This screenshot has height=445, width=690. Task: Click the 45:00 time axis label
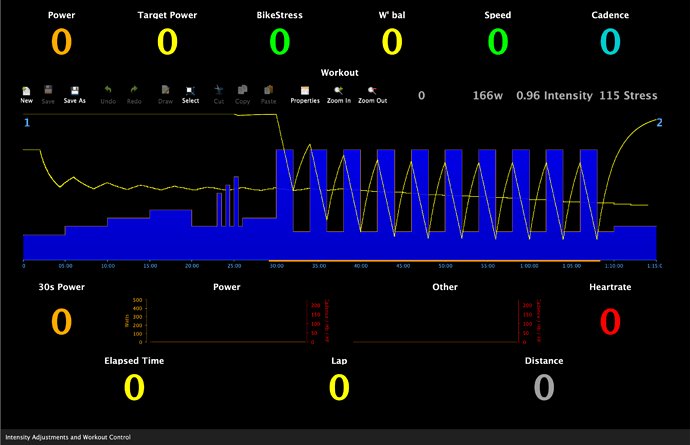tap(403, 266)
